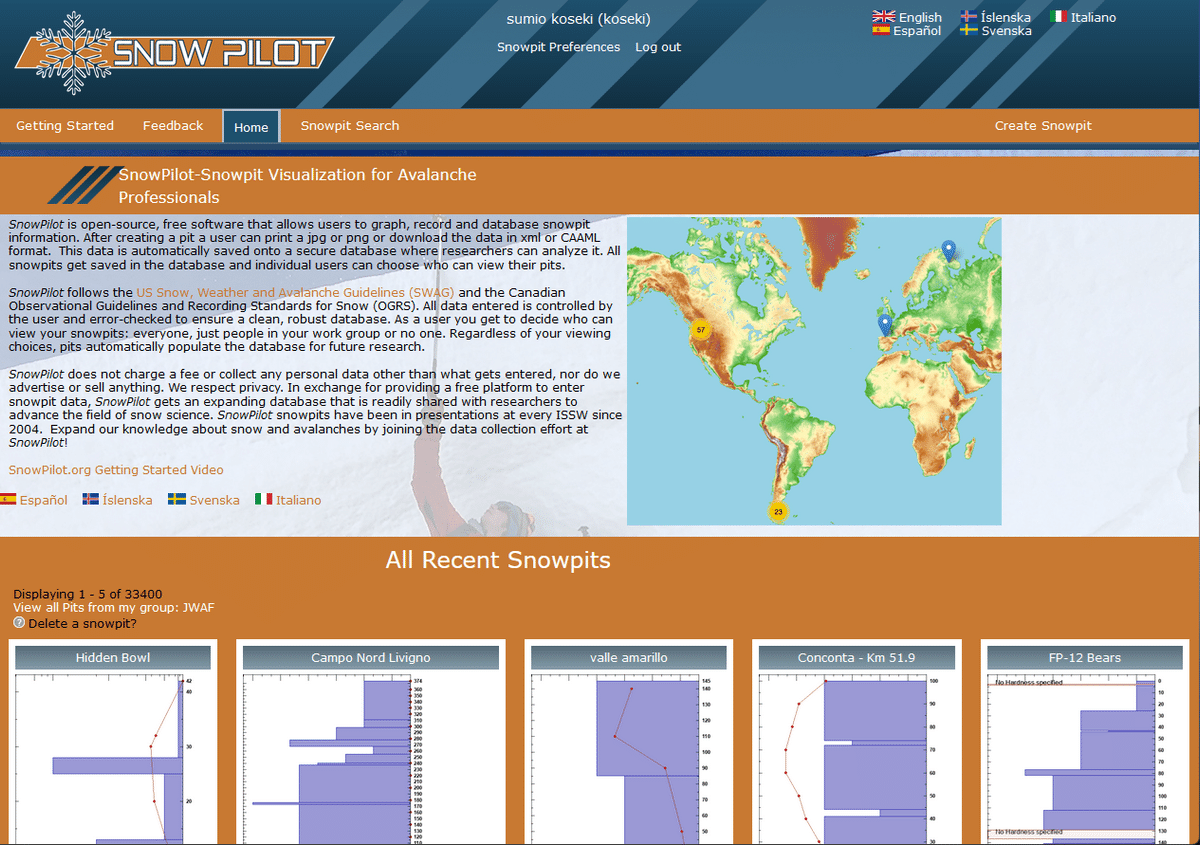1200x845 pixels.
Task: Switch language to English
Action: [920, 17]
